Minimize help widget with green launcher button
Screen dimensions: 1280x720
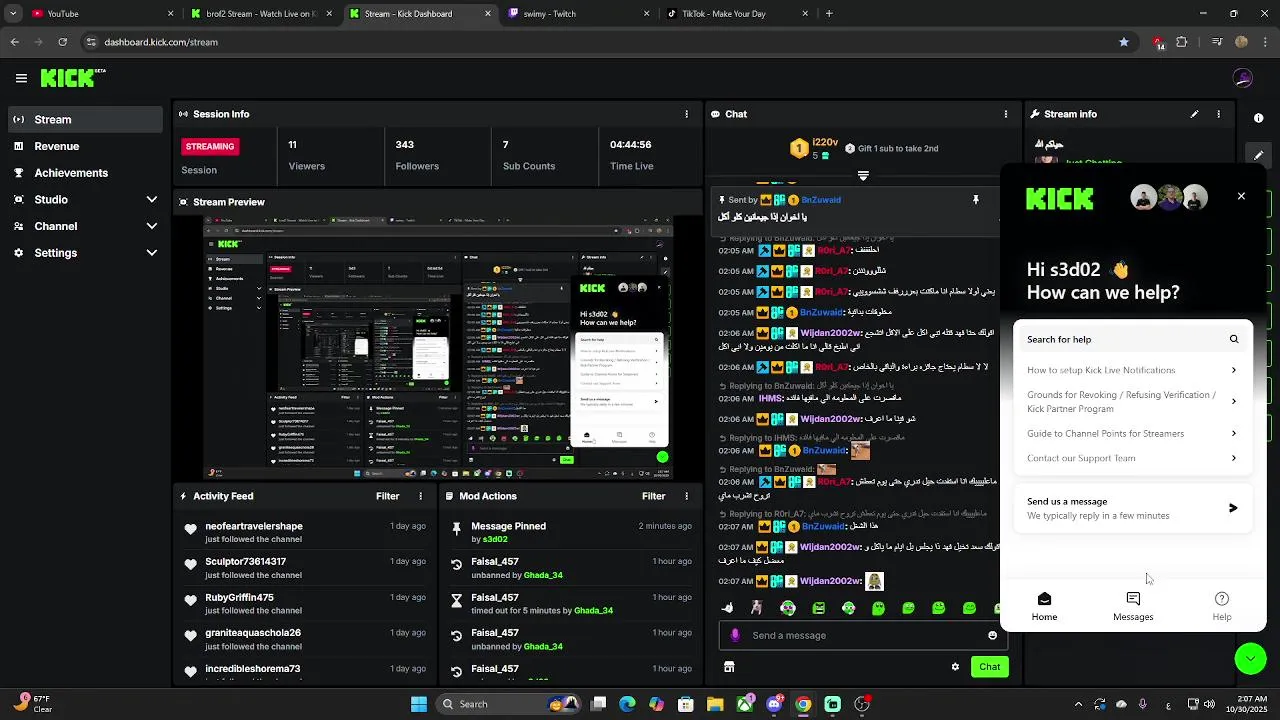click(x=1250, y=658)
